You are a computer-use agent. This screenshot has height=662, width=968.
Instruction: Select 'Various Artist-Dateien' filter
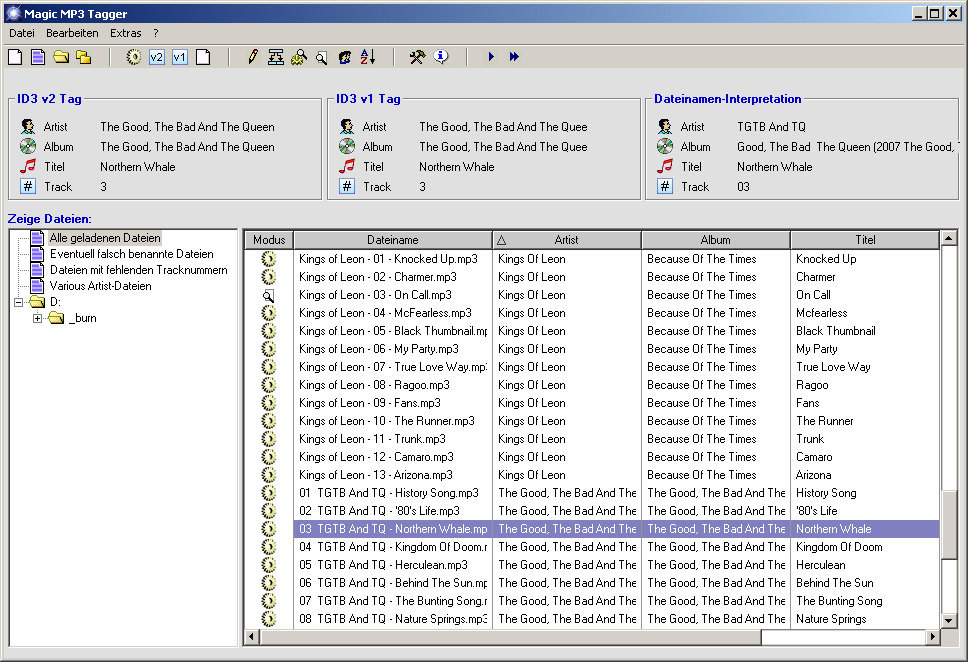(x=101, y=286)
